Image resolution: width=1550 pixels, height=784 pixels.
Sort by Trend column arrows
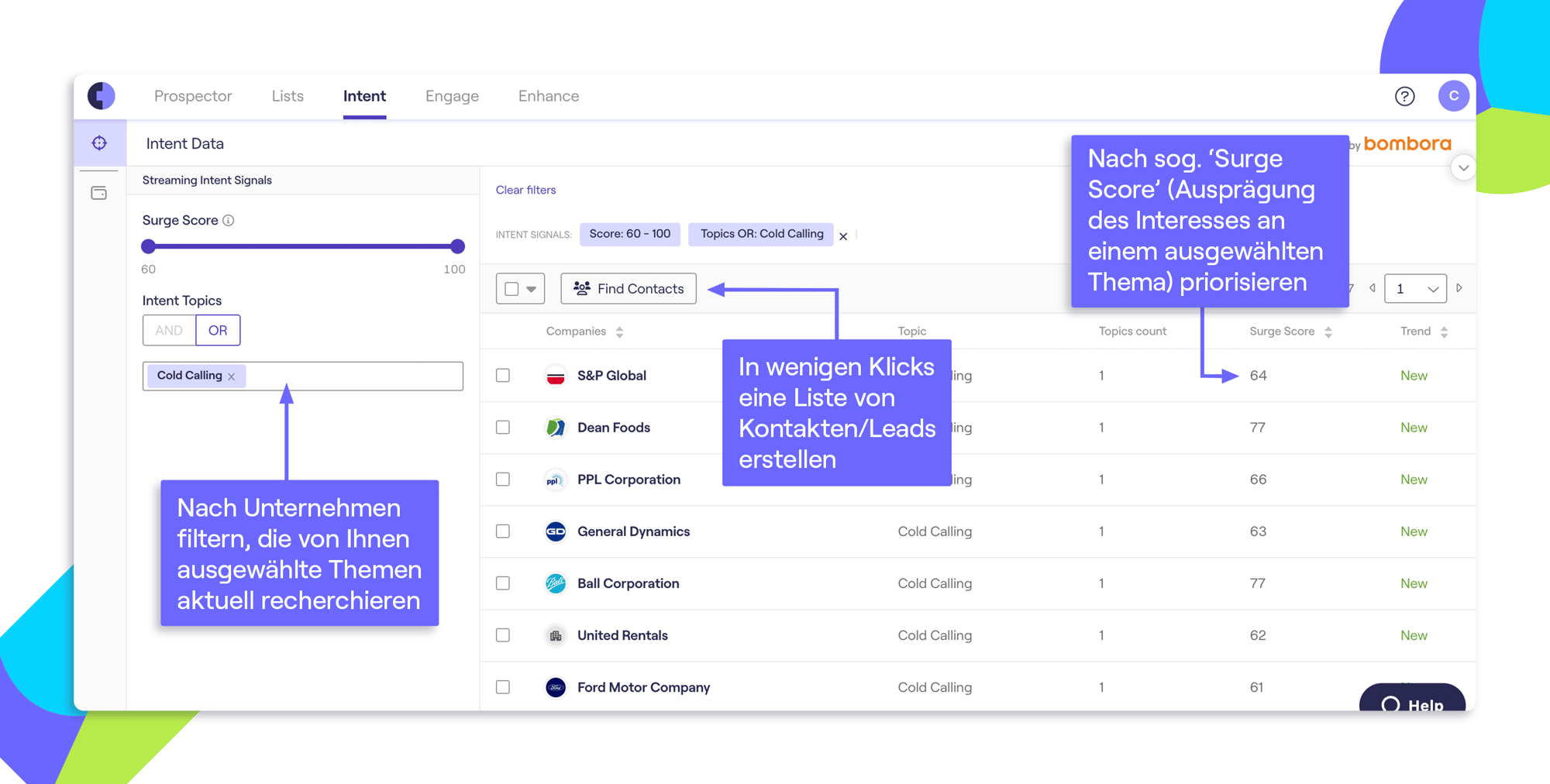[1444, 332]
